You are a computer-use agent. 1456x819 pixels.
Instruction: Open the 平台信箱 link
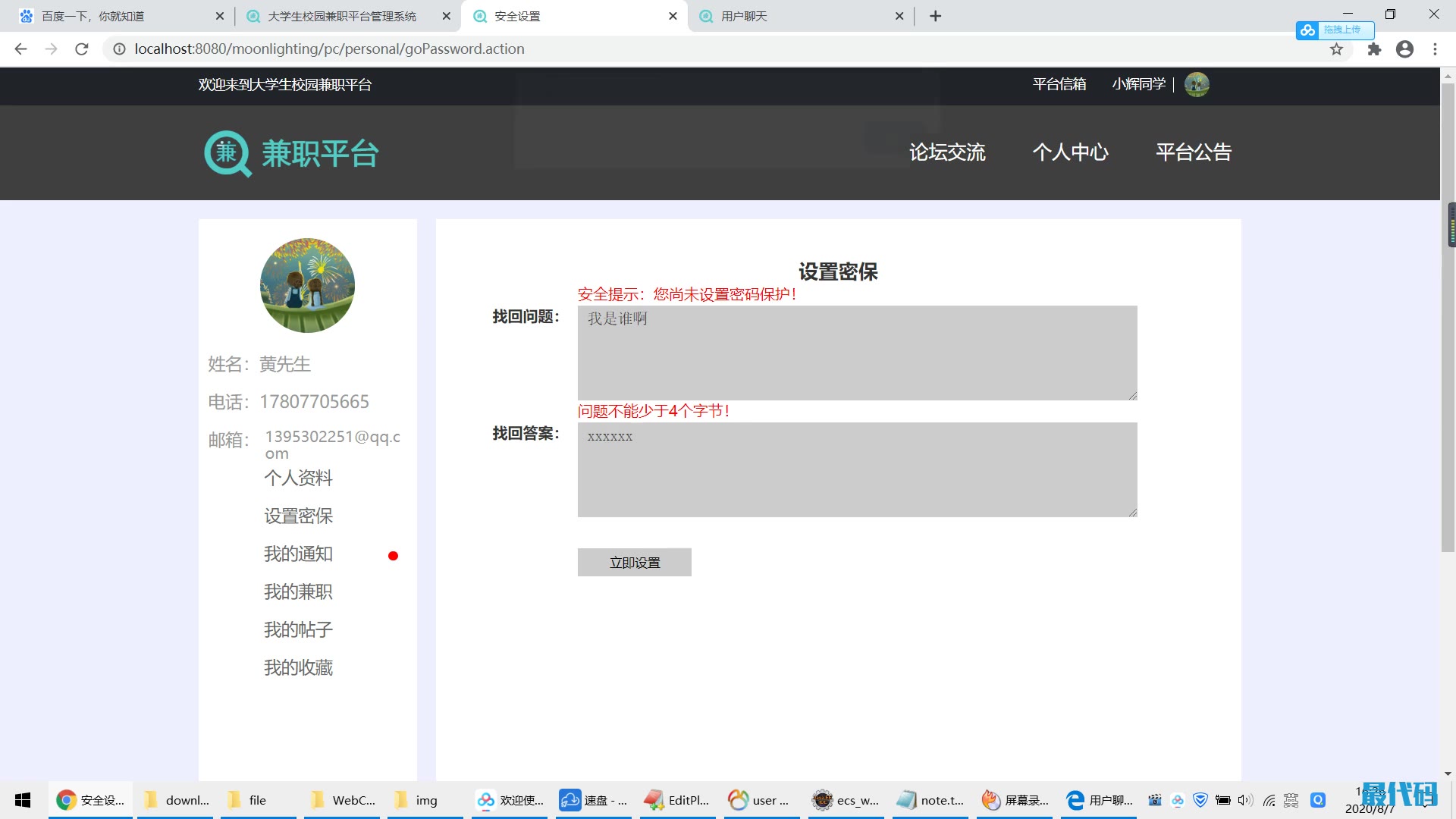tap(1059, 84)
